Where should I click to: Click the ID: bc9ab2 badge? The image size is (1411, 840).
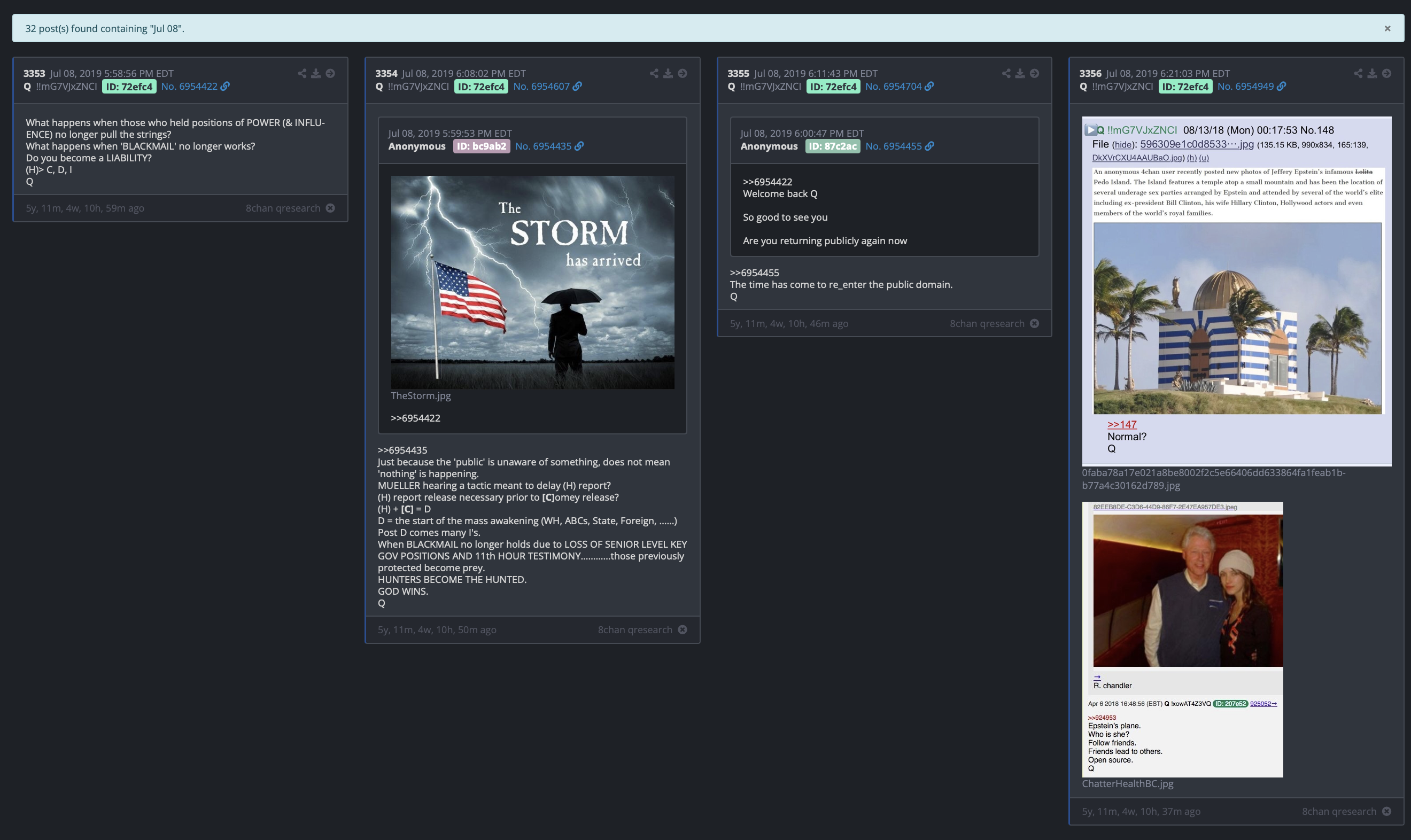[x=482, y=146]
